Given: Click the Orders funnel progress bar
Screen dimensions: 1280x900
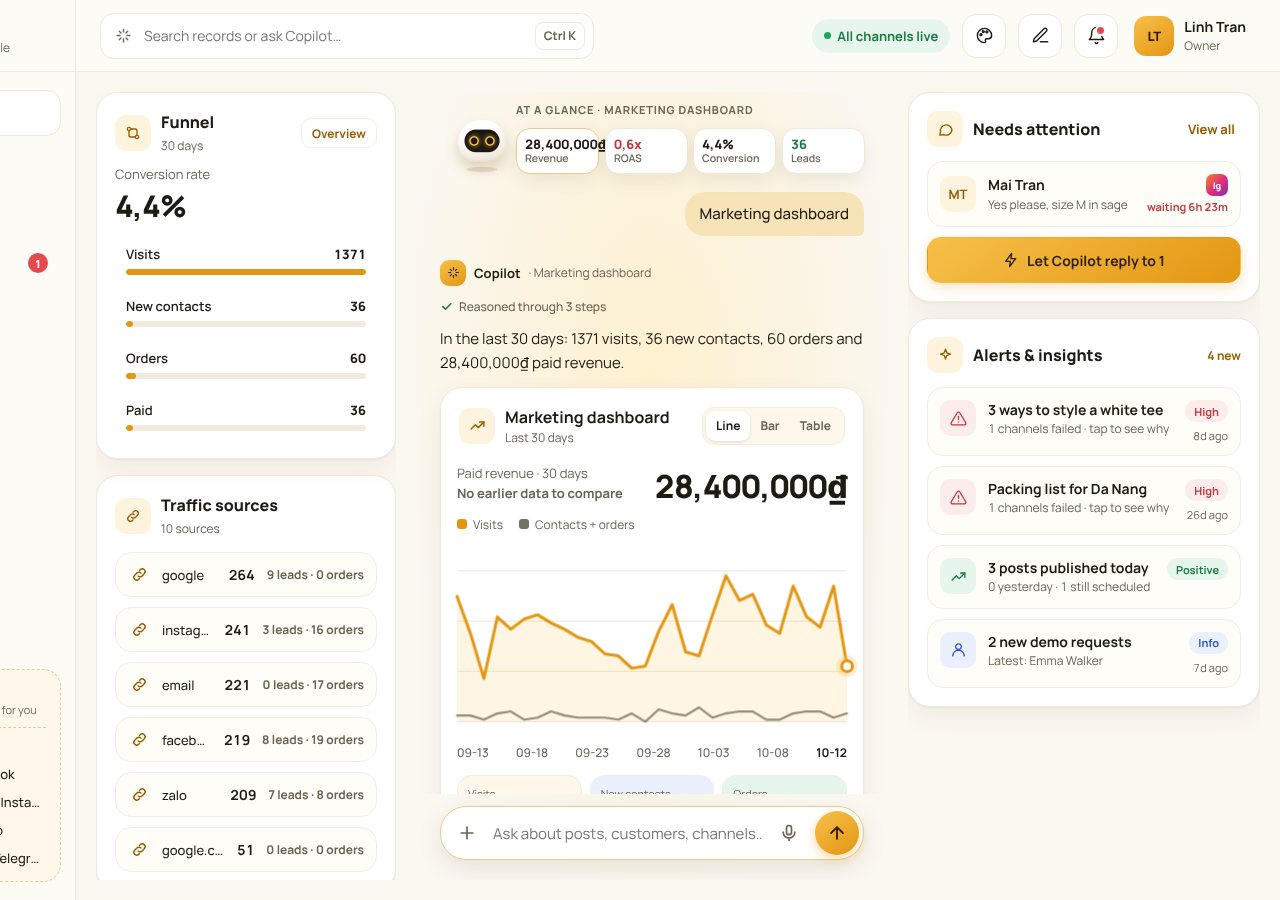Looking at the screenshot, I should [x=246, y=376].
